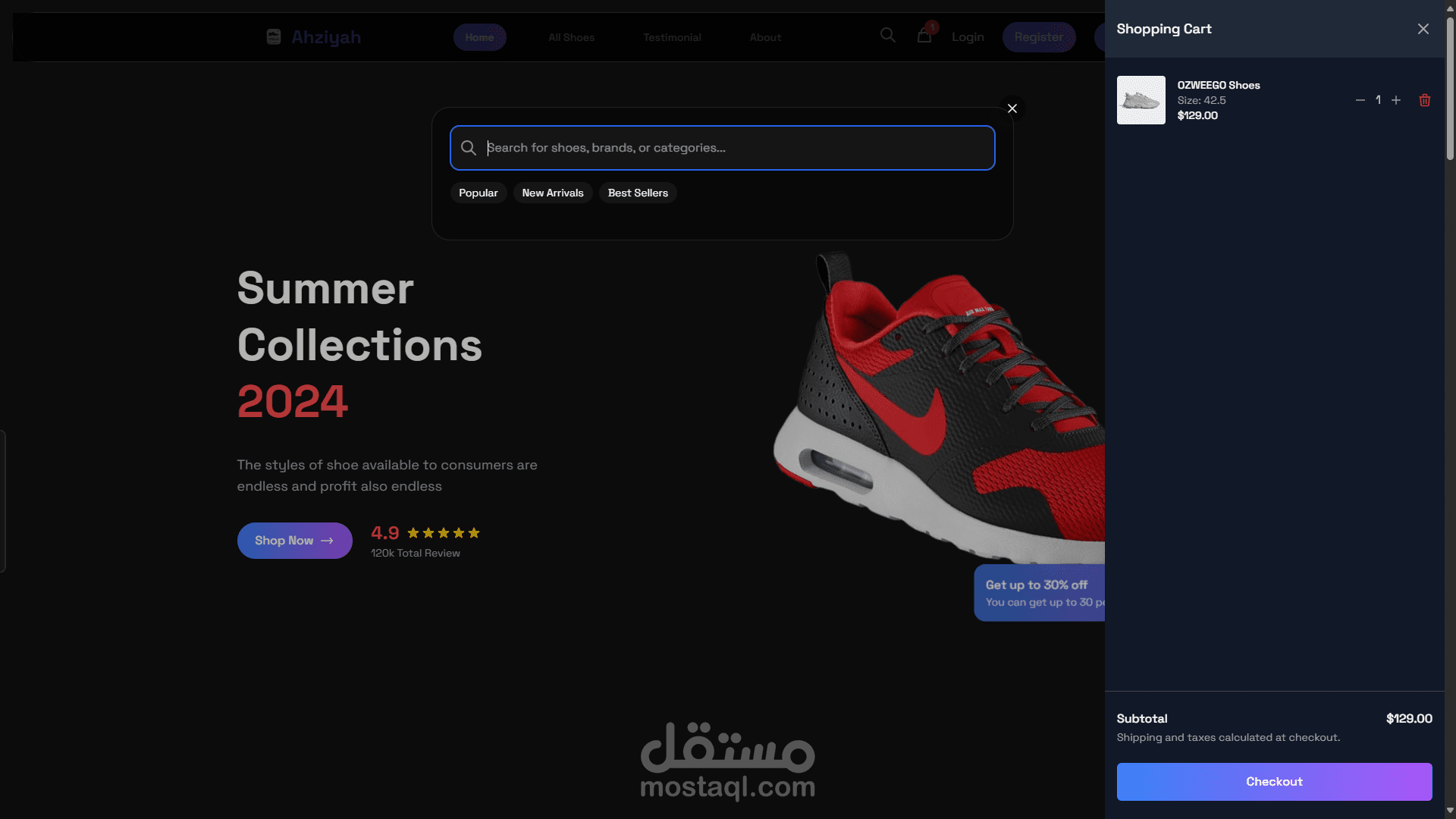Select the New Arrivals search tag
This screenshot has height=819, width=1456.
(552, 193)
